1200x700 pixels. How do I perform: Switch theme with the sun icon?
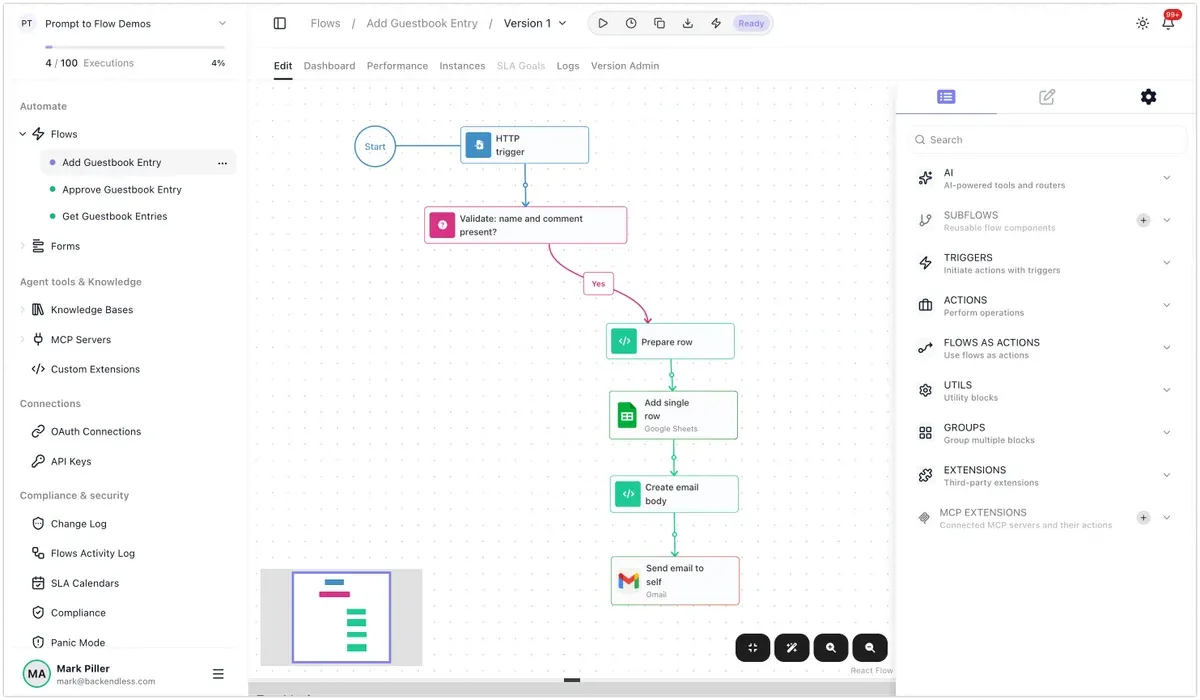[x=1143, y=23]
